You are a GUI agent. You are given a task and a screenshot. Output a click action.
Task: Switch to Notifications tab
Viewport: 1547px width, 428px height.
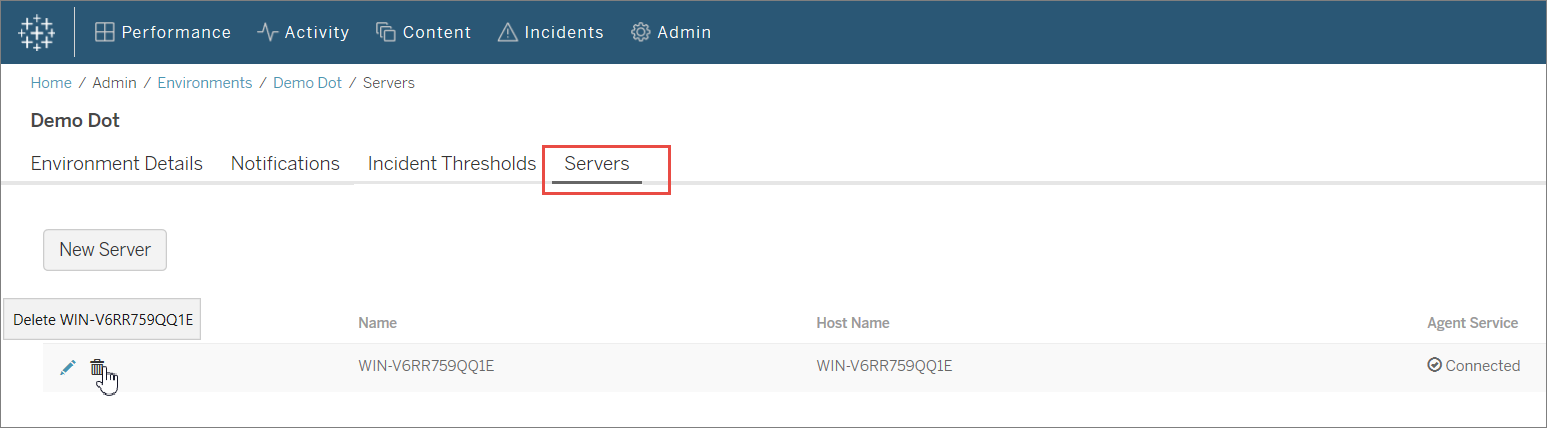point(285,163)
